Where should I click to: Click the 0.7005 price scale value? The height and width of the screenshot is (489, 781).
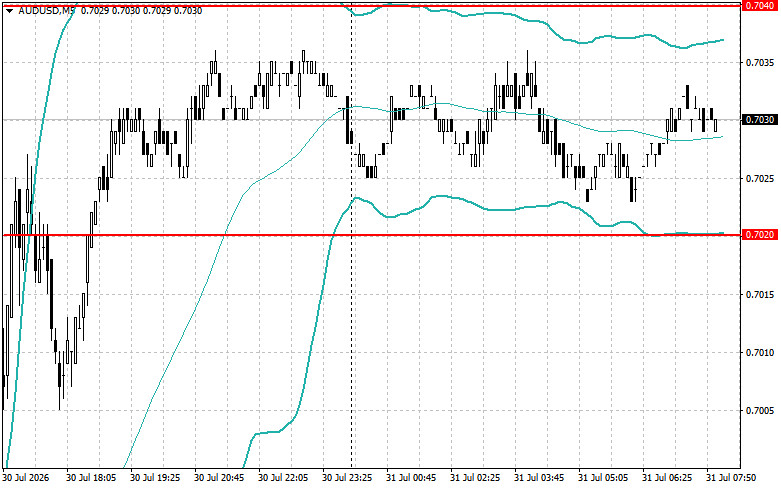click(x=760, y=410)
